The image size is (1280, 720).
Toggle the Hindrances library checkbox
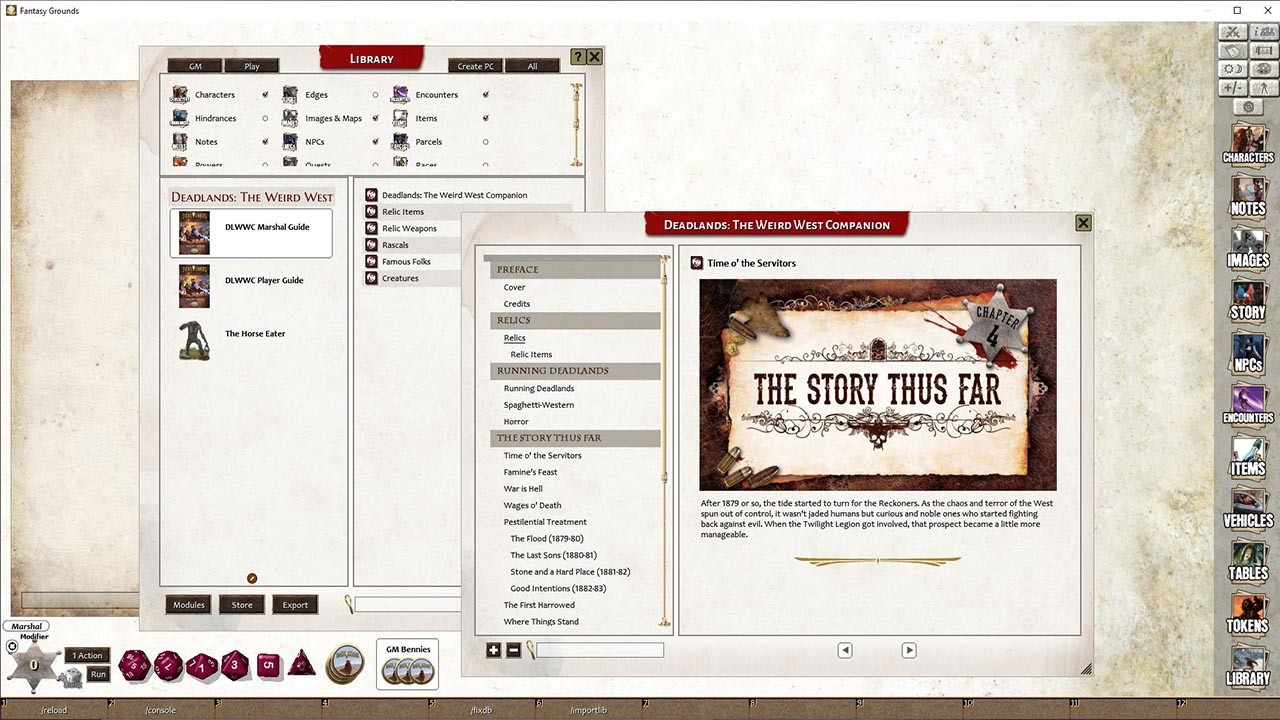click(265, 118)
